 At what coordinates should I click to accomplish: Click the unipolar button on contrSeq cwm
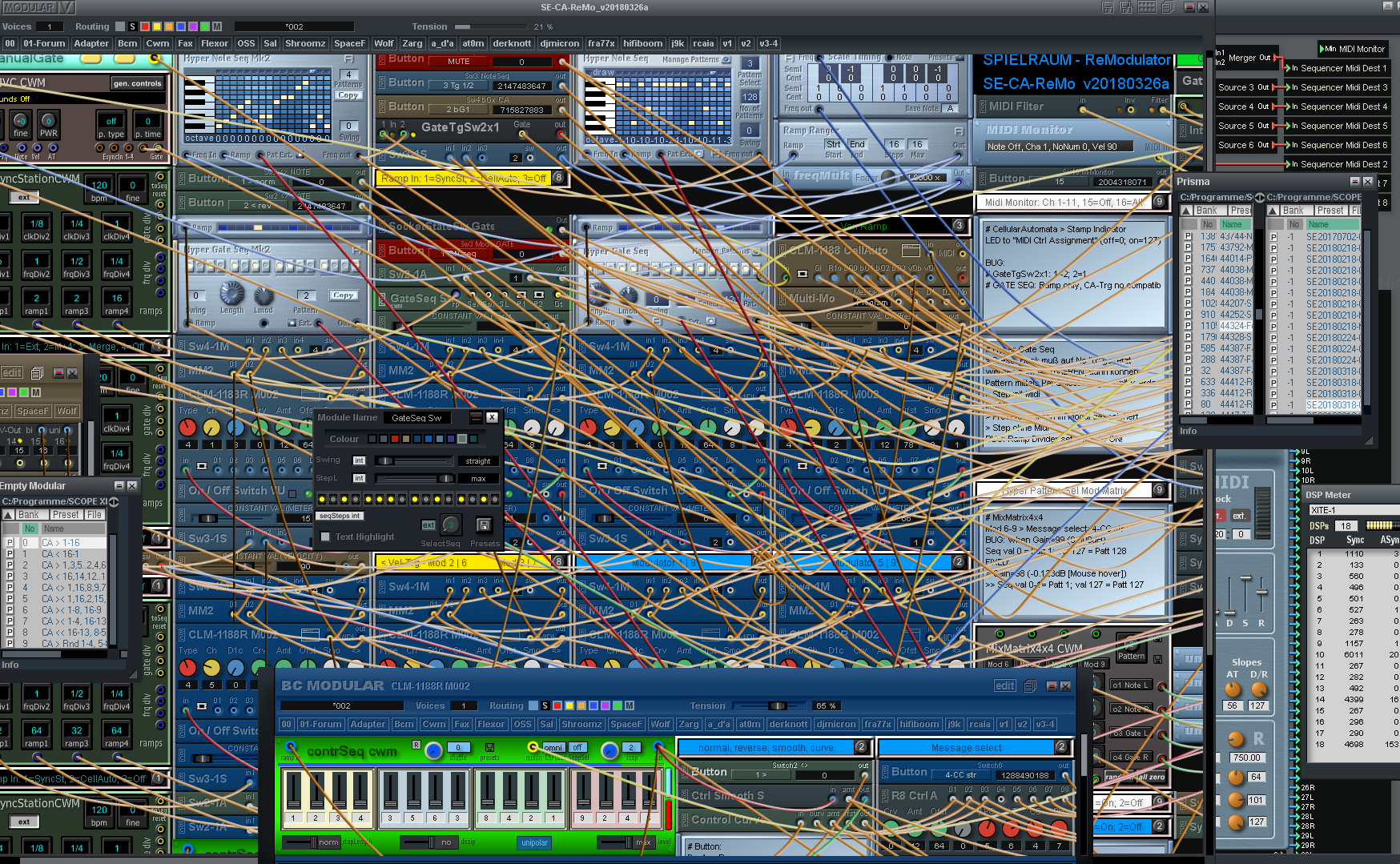534,842
